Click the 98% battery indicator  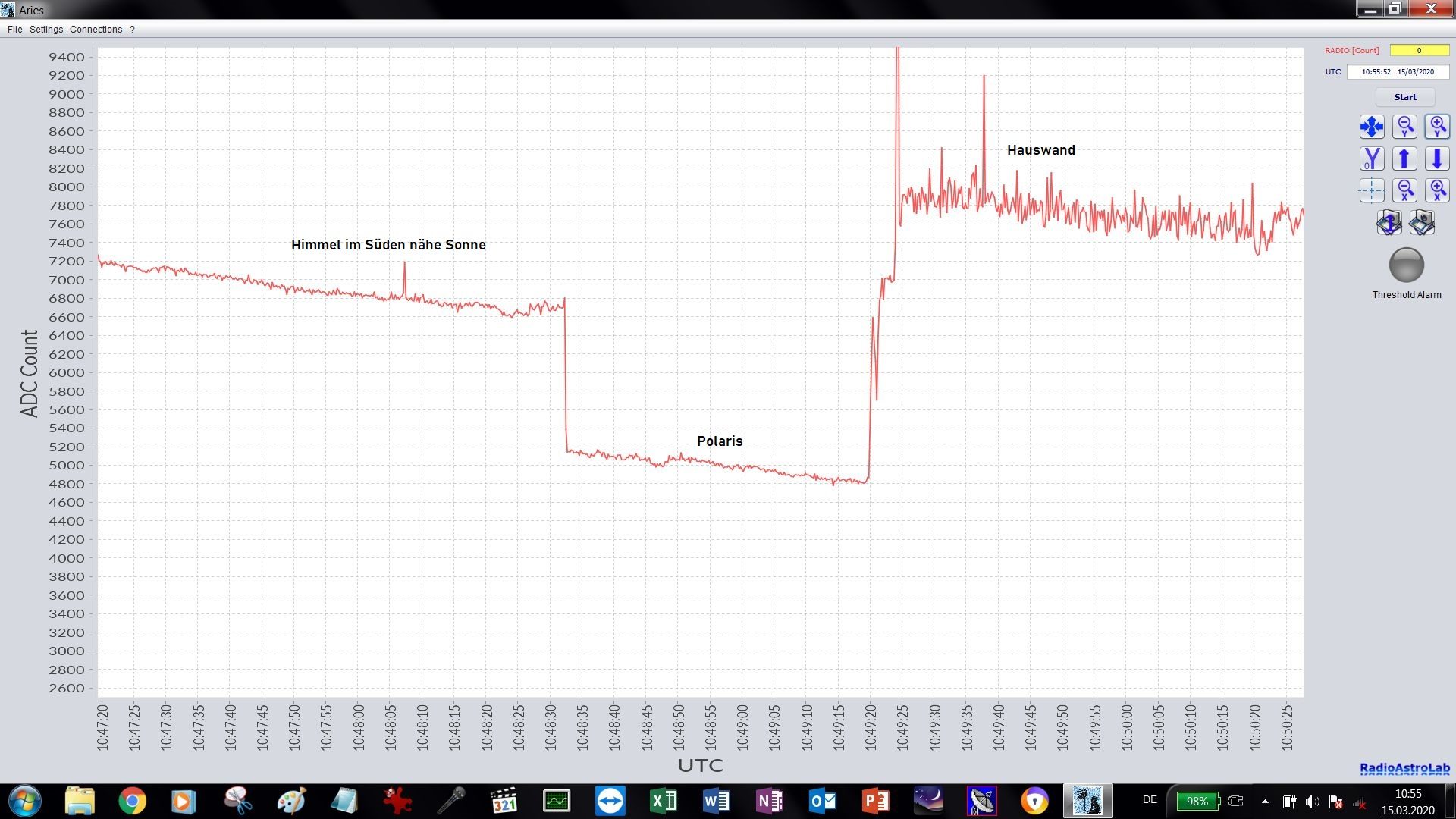coord(1197,801)
